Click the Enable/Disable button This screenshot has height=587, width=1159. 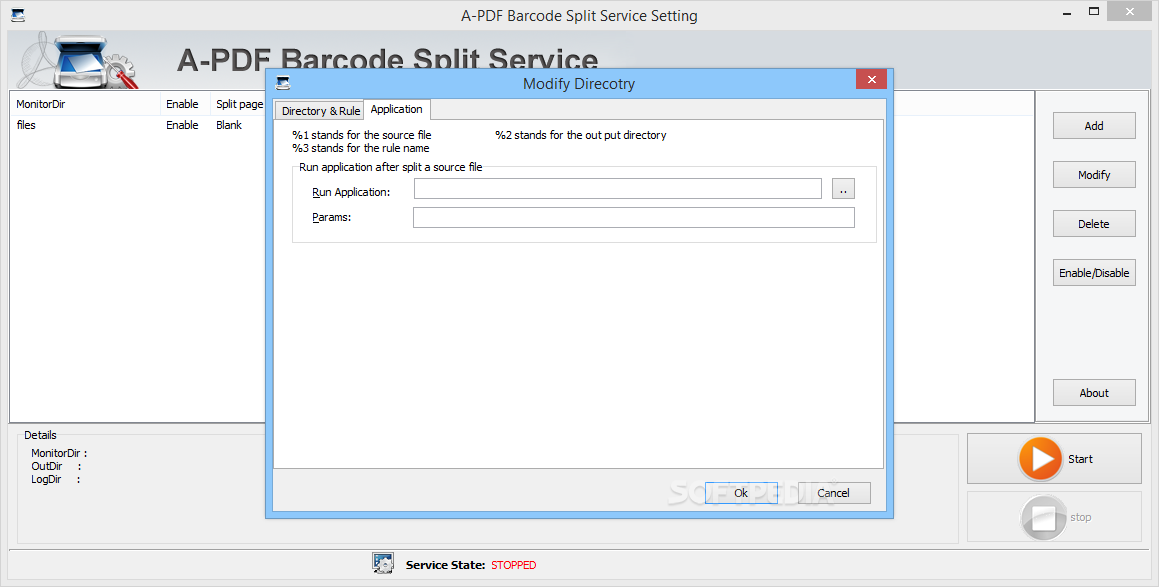coord(1094,273)
